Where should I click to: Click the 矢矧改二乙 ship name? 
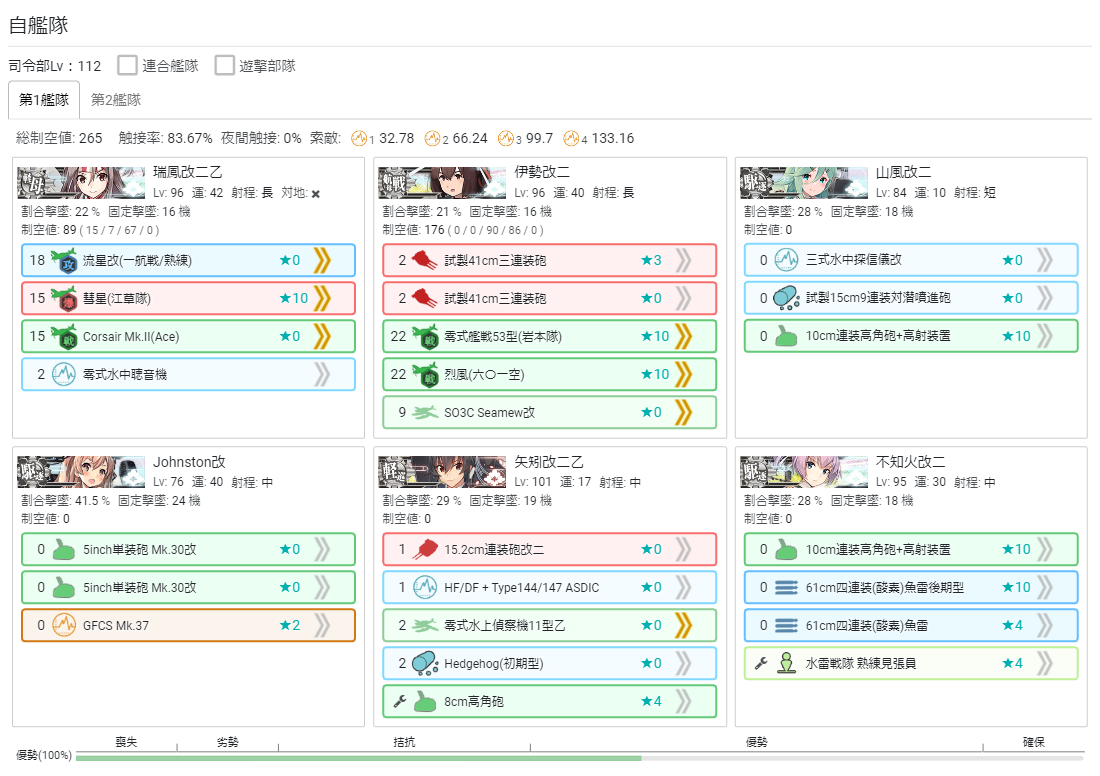tap(549, 462)
